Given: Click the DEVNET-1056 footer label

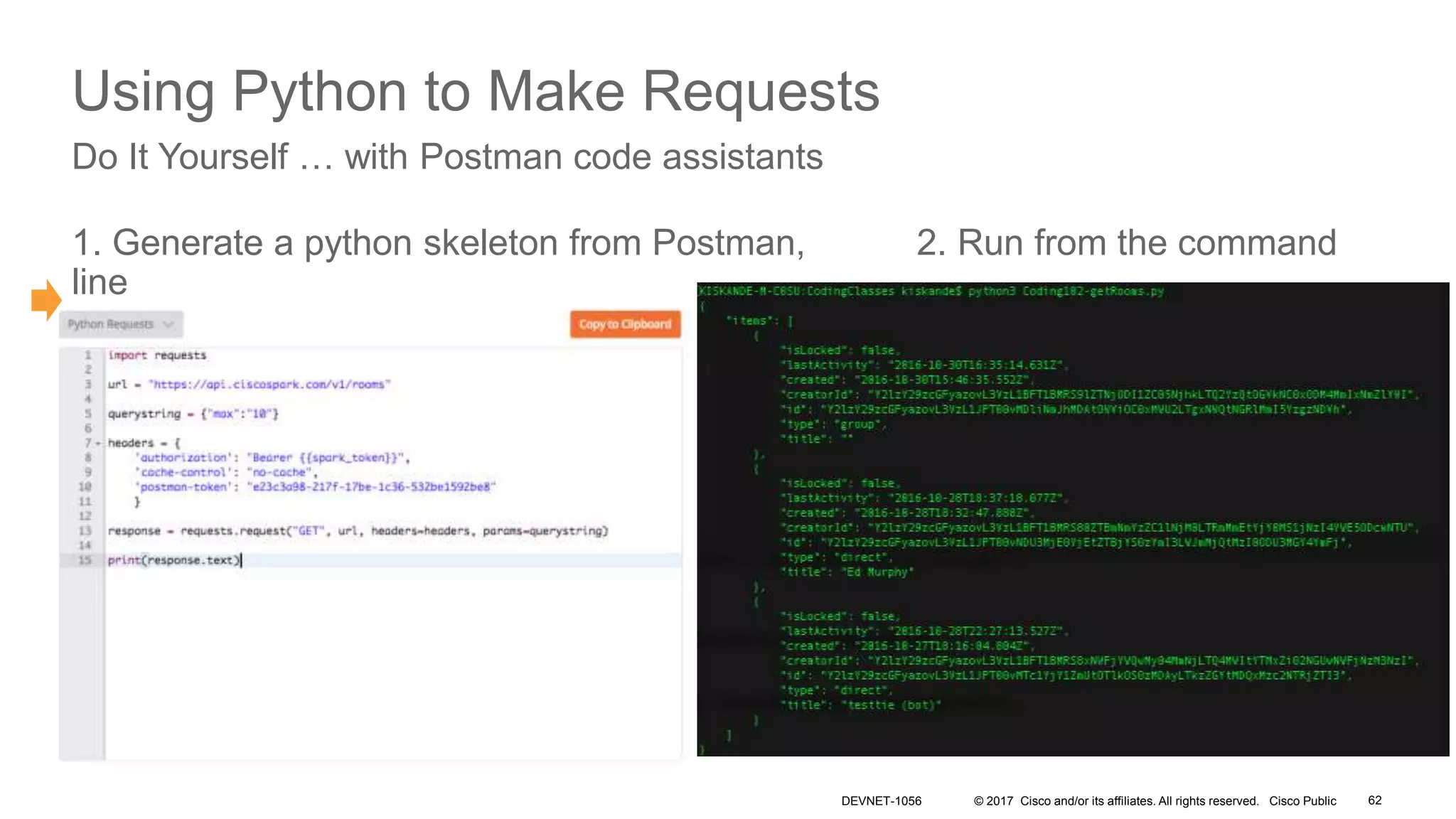Looking at the screenshot, I should 881,801.
